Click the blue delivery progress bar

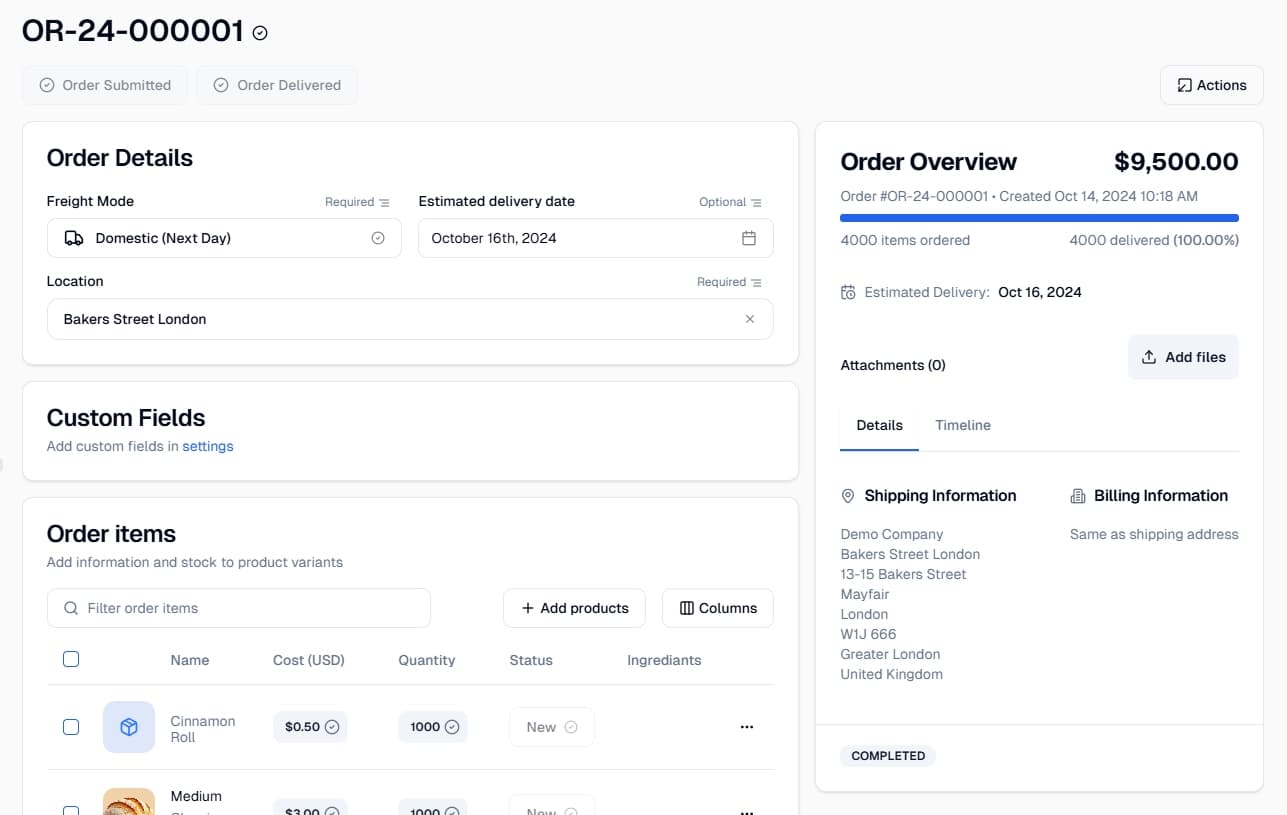click(1039, 217)
